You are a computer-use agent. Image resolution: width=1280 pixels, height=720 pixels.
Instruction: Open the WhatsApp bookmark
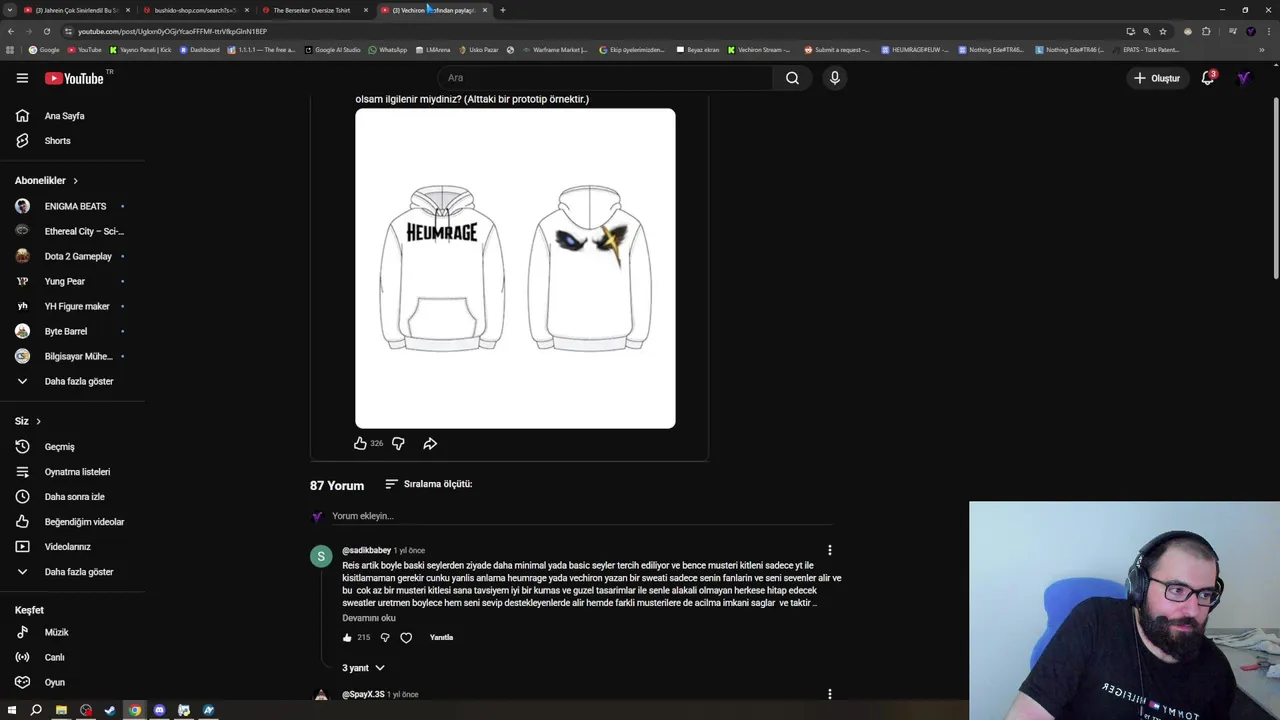tap(388, 49)
